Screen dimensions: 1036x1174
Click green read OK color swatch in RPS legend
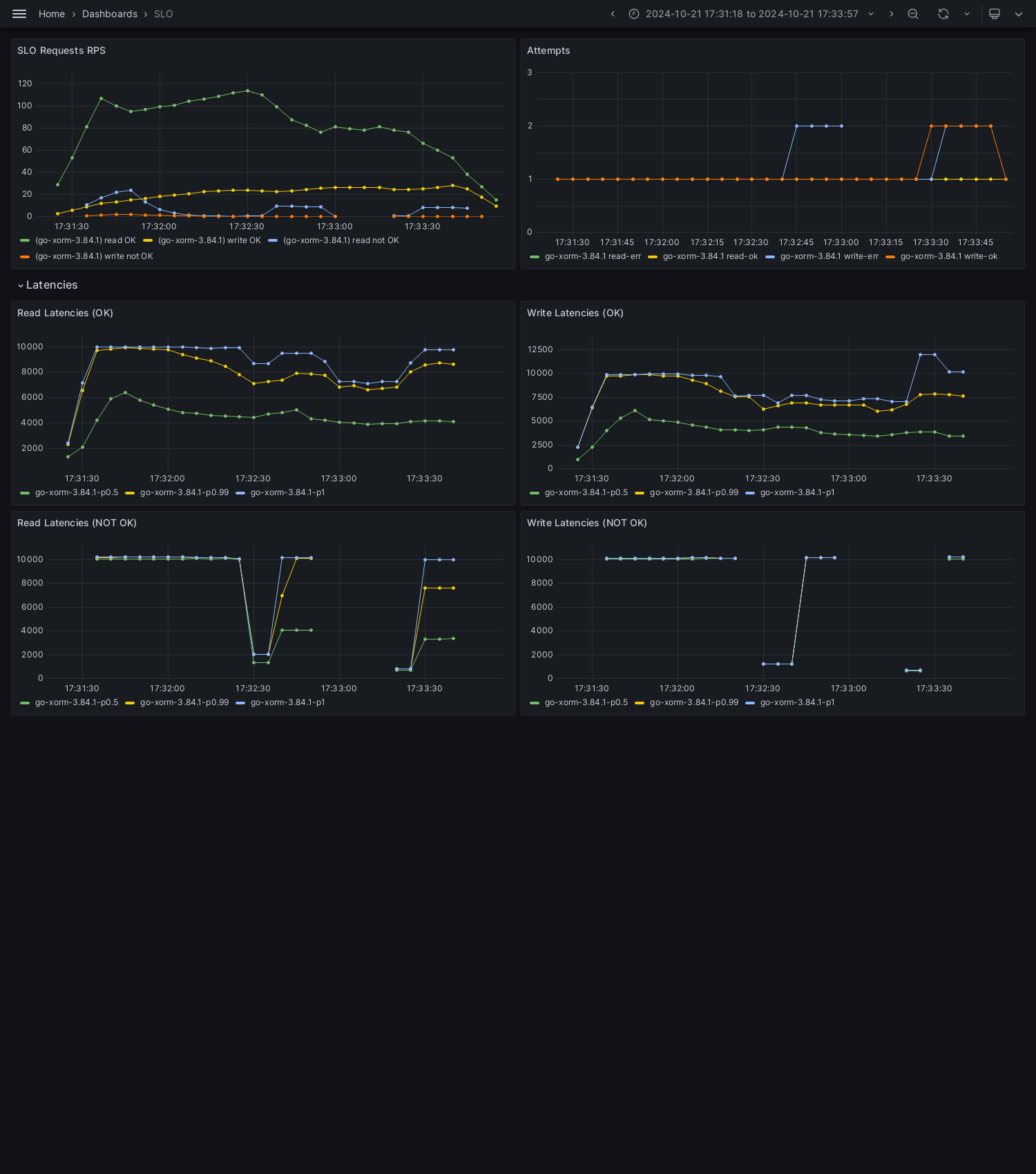[25, 240]
